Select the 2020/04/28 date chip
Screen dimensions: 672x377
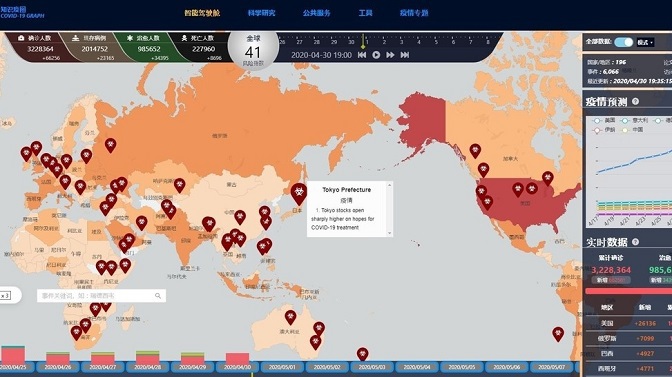[147, 367]
